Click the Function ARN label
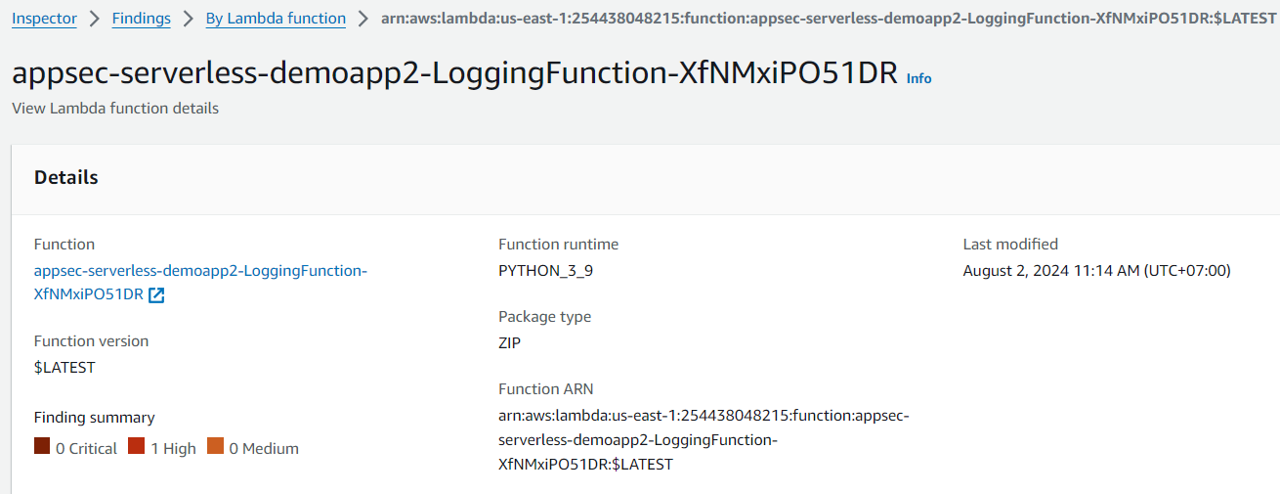Image resolution: width=1280 pixels, height=494 pixels. point(545,389)
